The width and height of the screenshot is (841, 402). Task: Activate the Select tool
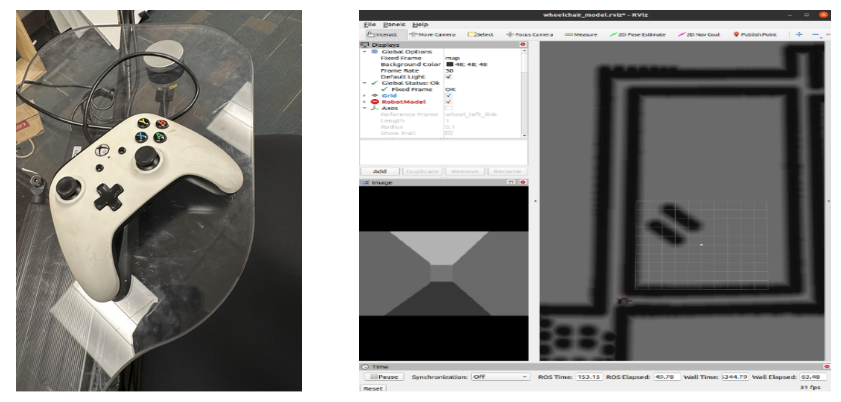[481, 34]
